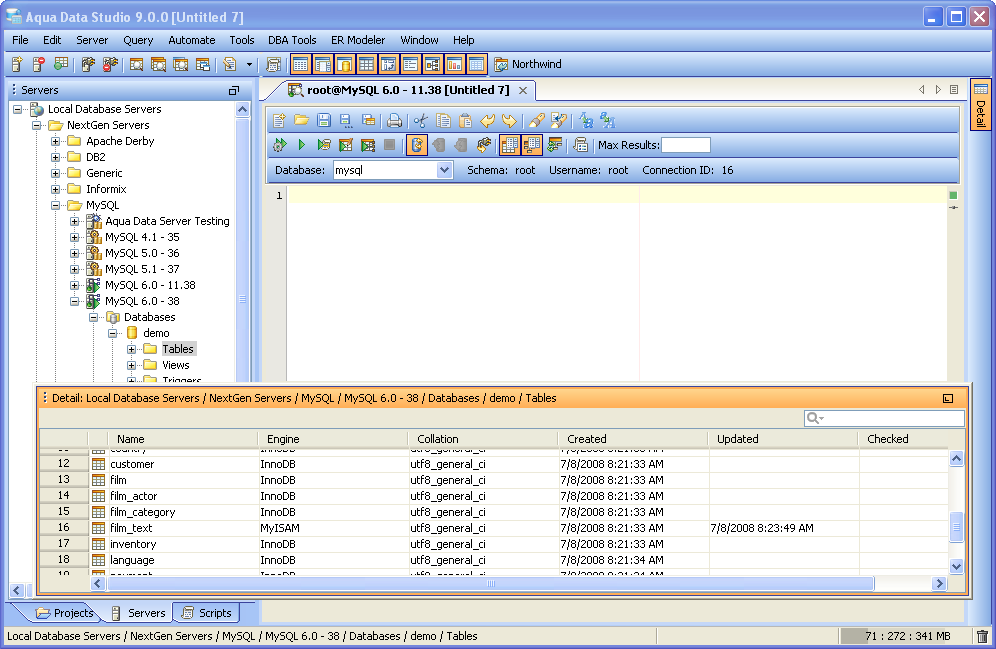996x649 pixels.
Task: Open the File menu
Action: click(20, 40)
